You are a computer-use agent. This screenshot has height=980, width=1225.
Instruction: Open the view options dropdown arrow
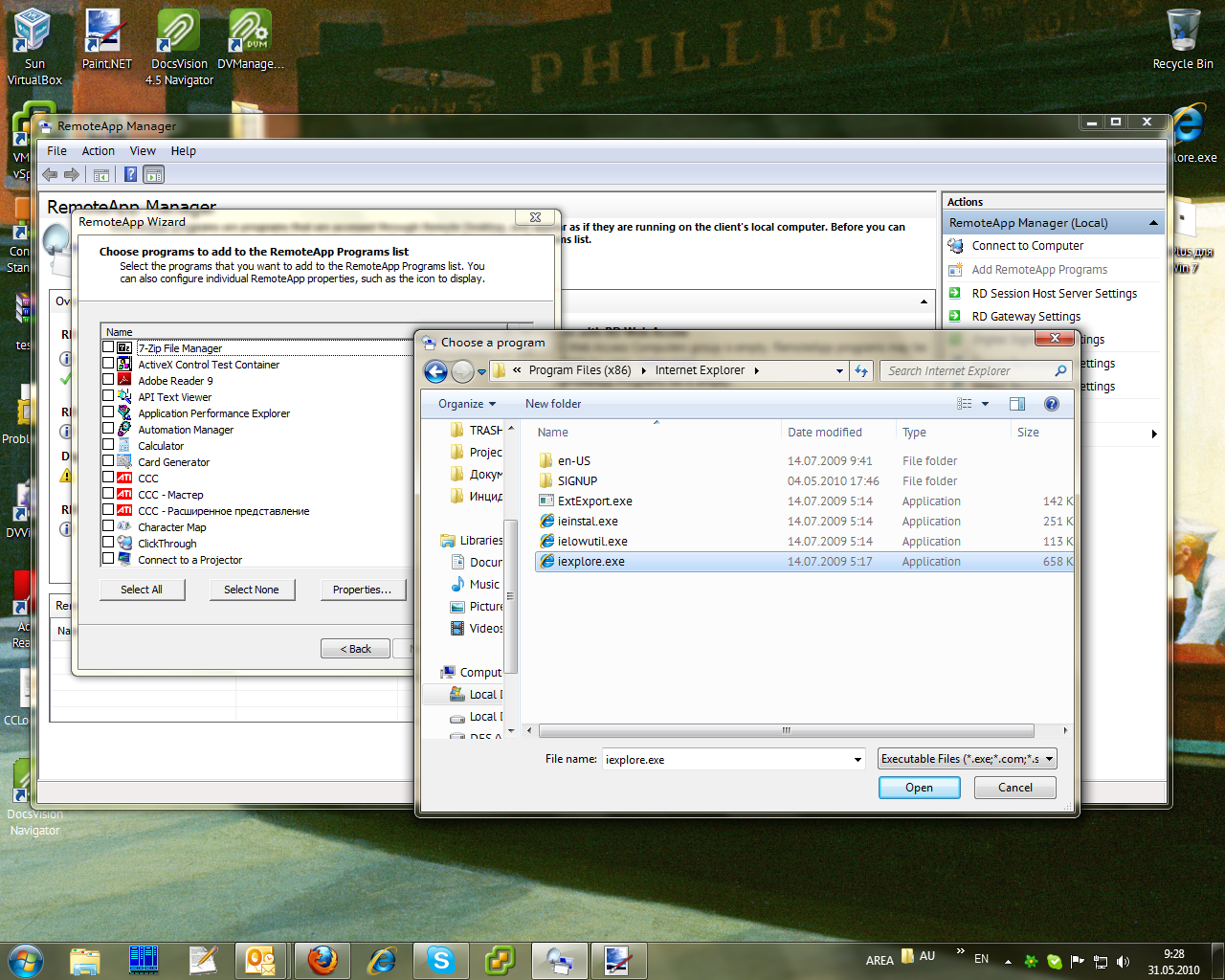click(985, 404)
